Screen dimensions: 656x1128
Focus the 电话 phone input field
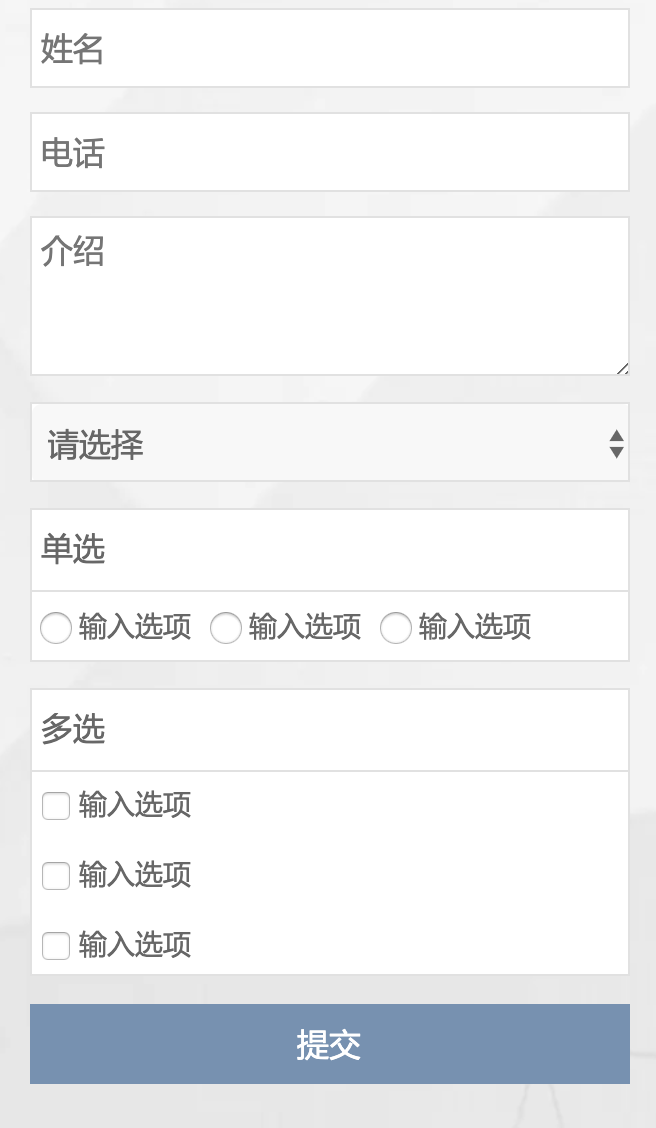pyautogui.click(x=330, y=153)
